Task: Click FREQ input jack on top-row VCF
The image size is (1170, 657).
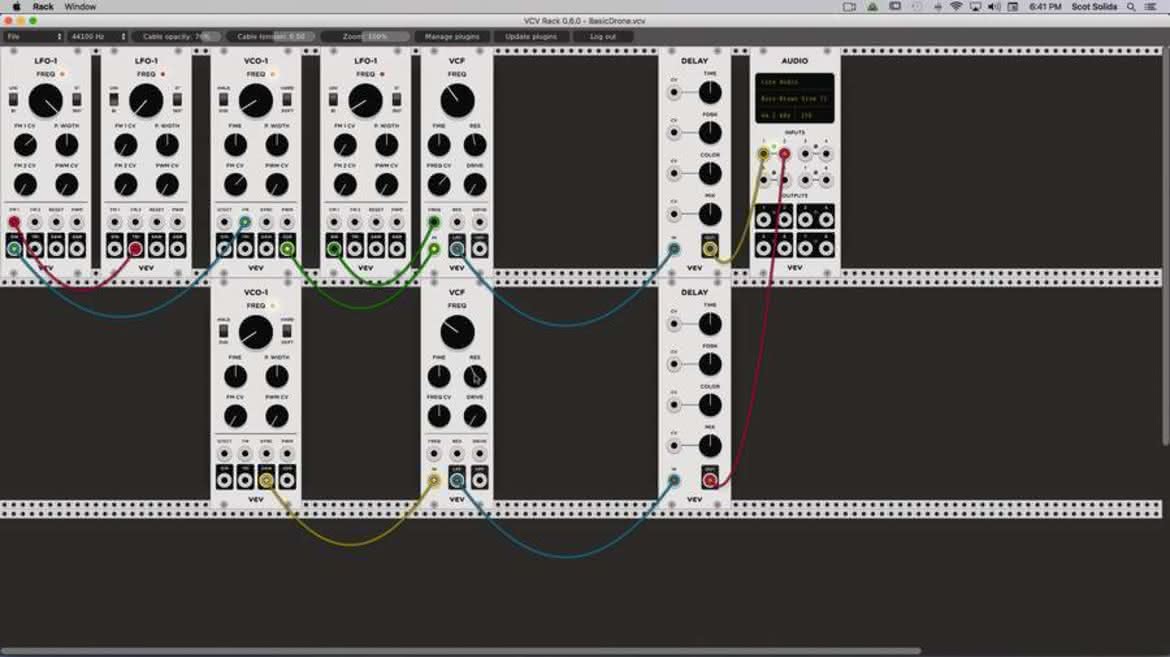Action: pos(434,222)
